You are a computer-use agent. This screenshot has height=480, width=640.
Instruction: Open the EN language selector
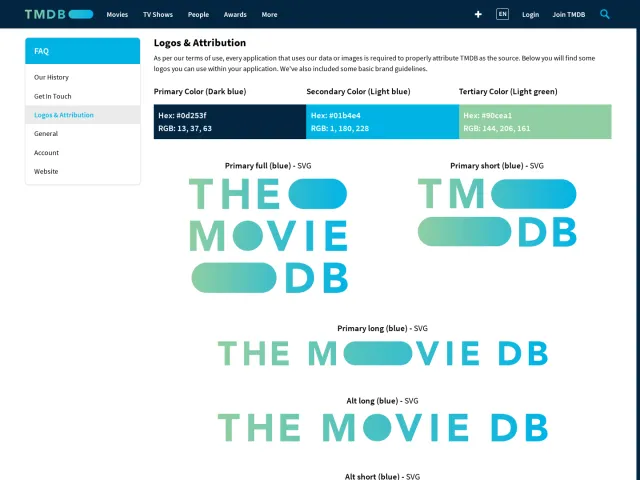click(x=502, y=14)
